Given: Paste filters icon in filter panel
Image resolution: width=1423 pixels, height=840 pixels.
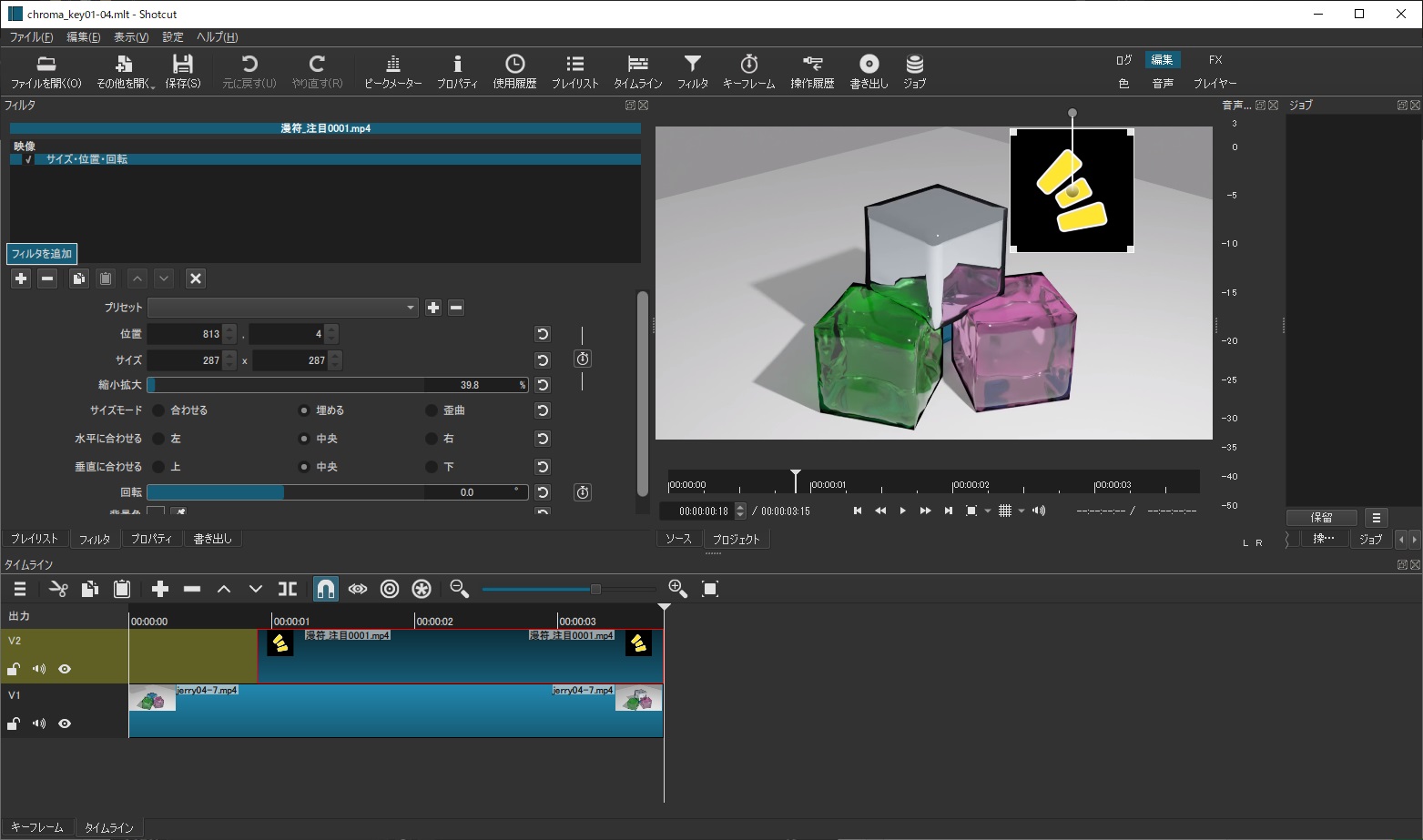Looking at the screenshot, I should pos(106,278).
